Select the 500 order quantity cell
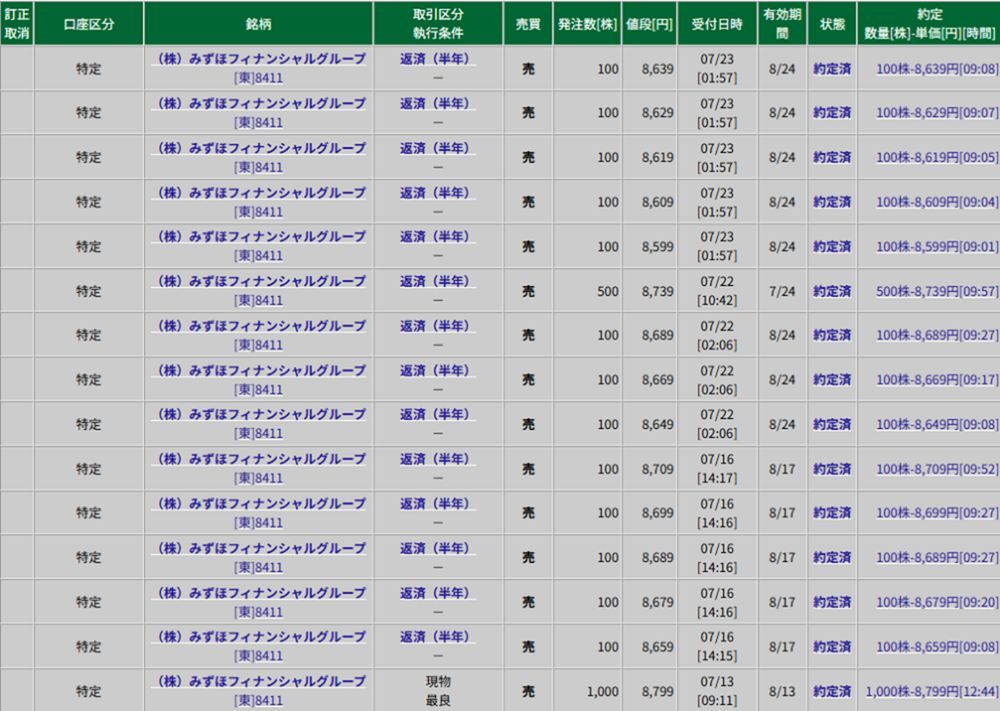 click(587, 291)
